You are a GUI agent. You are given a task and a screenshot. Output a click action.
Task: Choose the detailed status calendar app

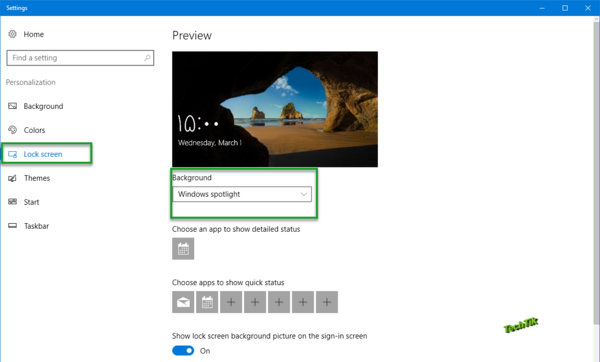point(183,249)
